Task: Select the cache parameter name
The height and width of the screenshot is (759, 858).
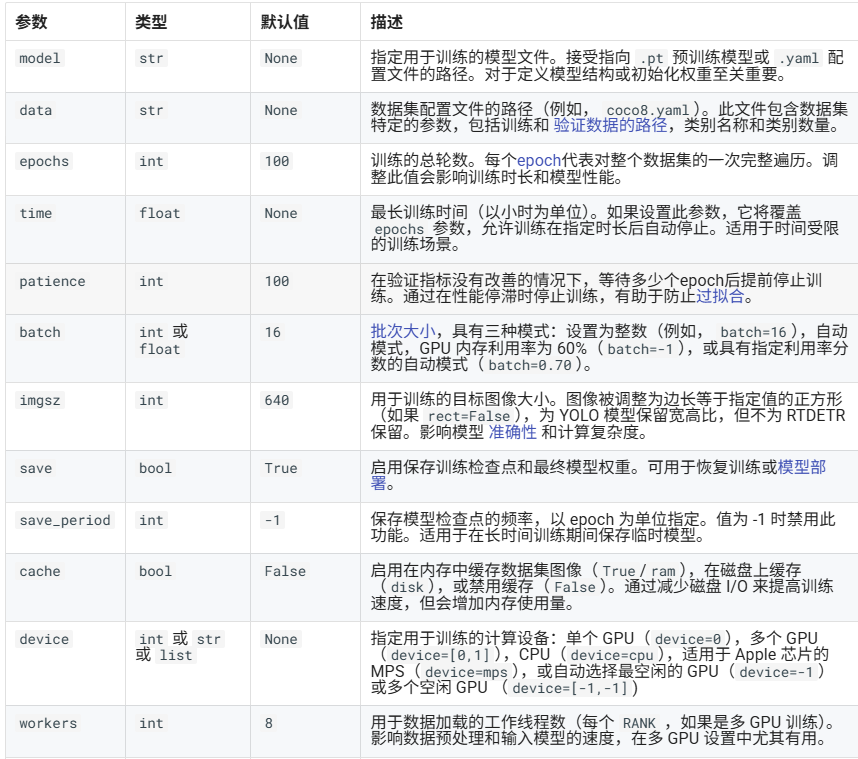Action: click(40, 571)
